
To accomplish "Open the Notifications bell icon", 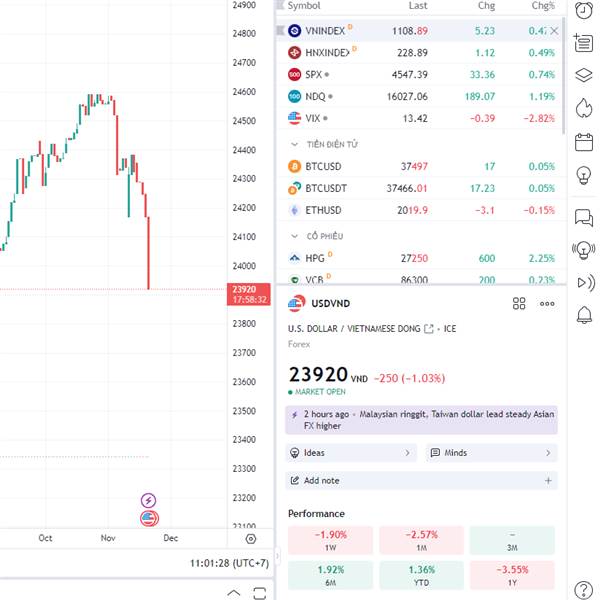I will click(x=584, y=315).
